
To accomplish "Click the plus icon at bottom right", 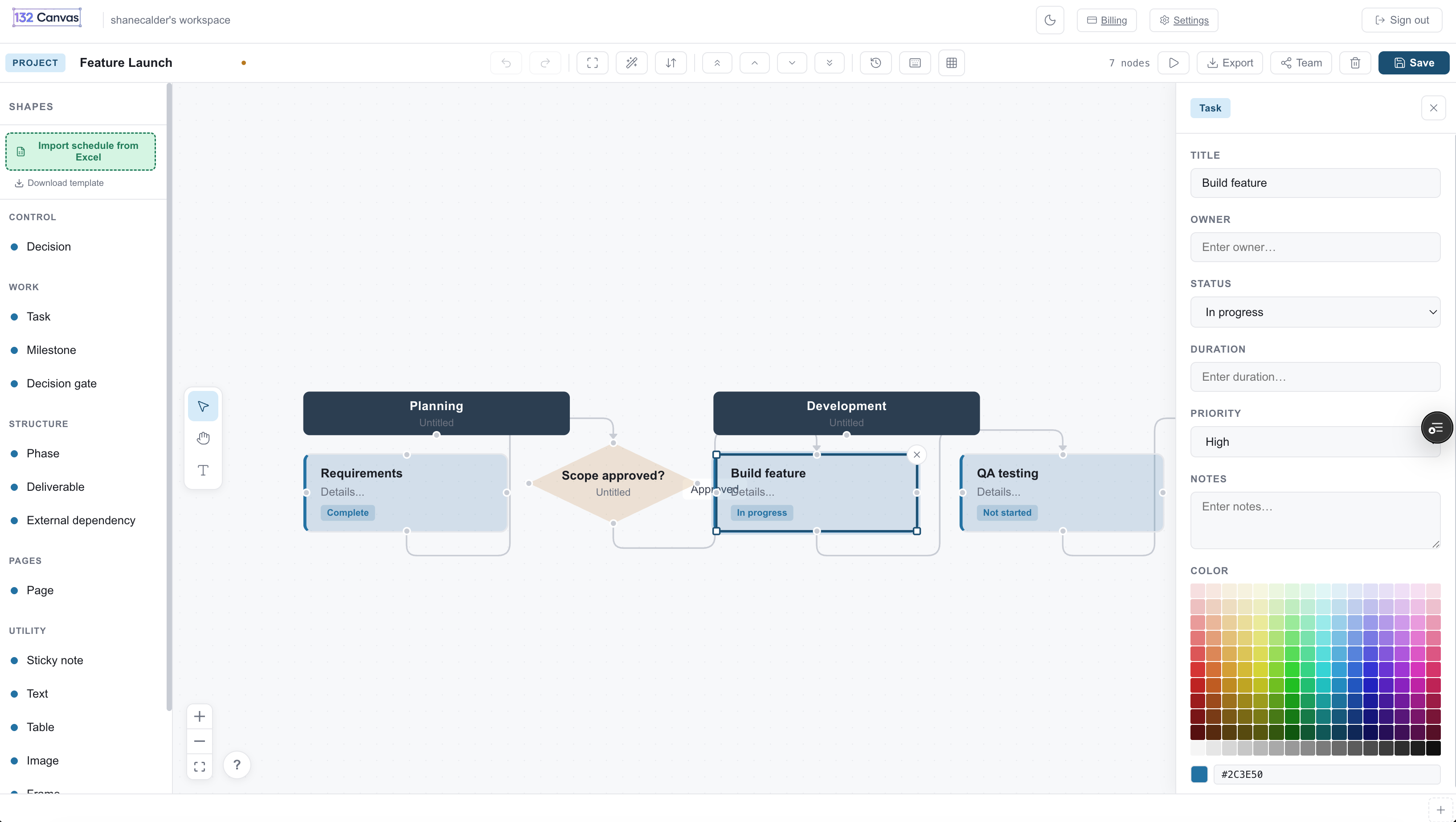I will pos(1440,810).
